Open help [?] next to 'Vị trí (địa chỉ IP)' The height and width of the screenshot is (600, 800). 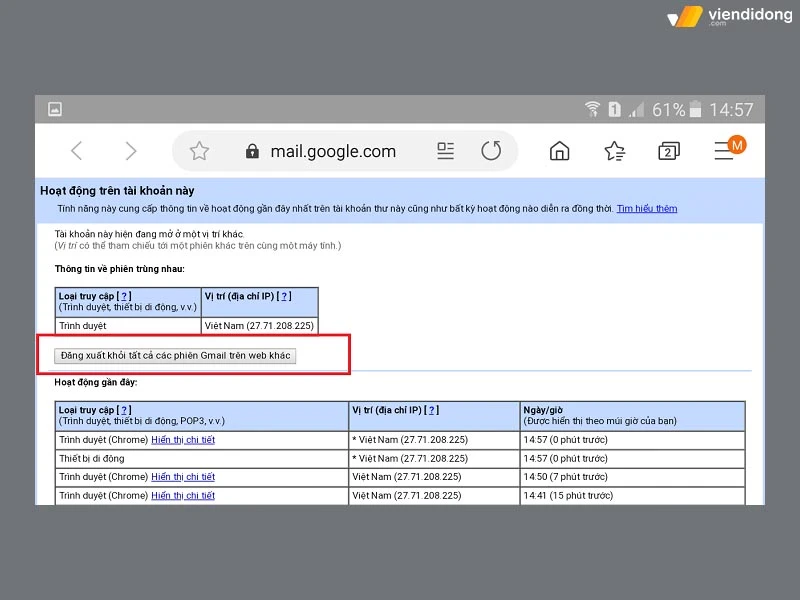[285, 295]
